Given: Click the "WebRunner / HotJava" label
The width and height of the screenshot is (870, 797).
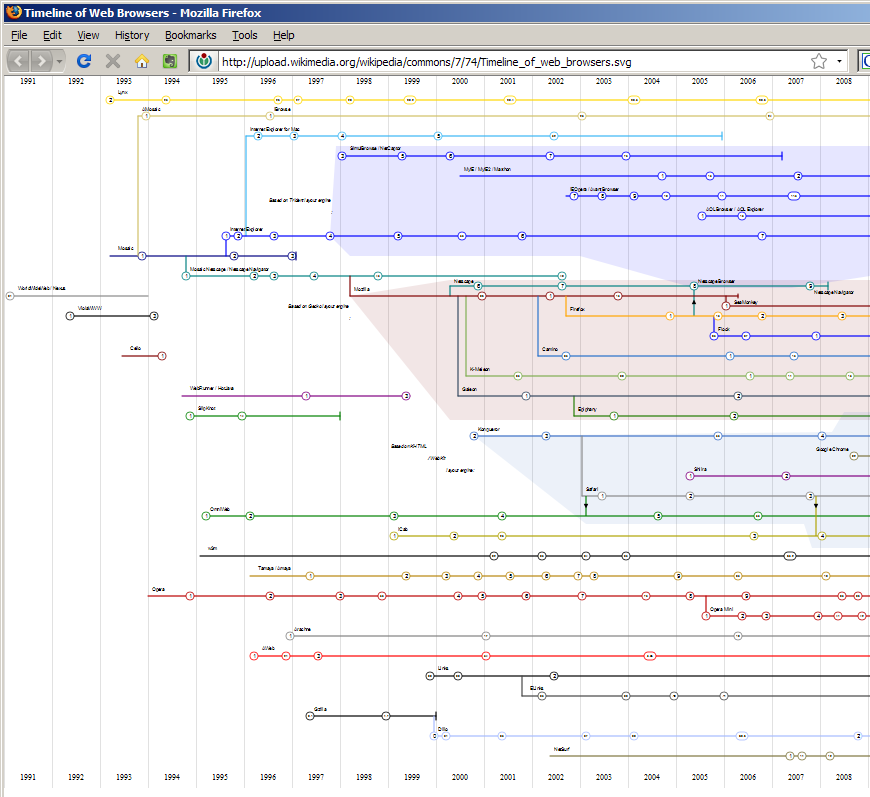Looking at the screenshot, I should pos(211,388).
